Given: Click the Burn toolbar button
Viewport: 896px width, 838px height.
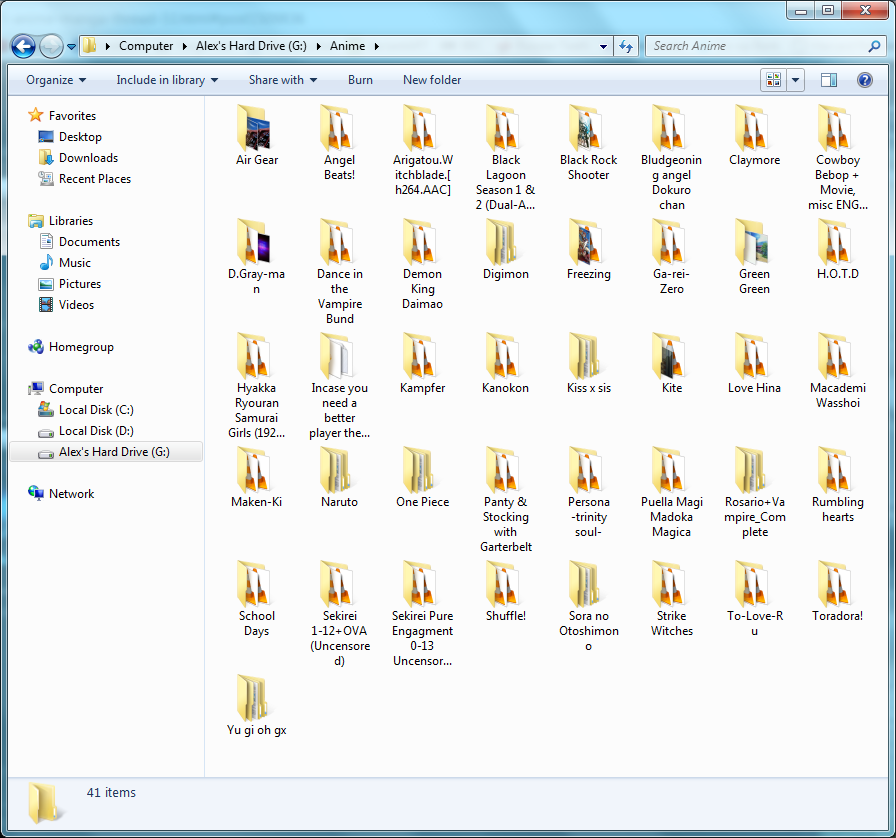Looking at the screenshot, I should [x=360, y=80].
